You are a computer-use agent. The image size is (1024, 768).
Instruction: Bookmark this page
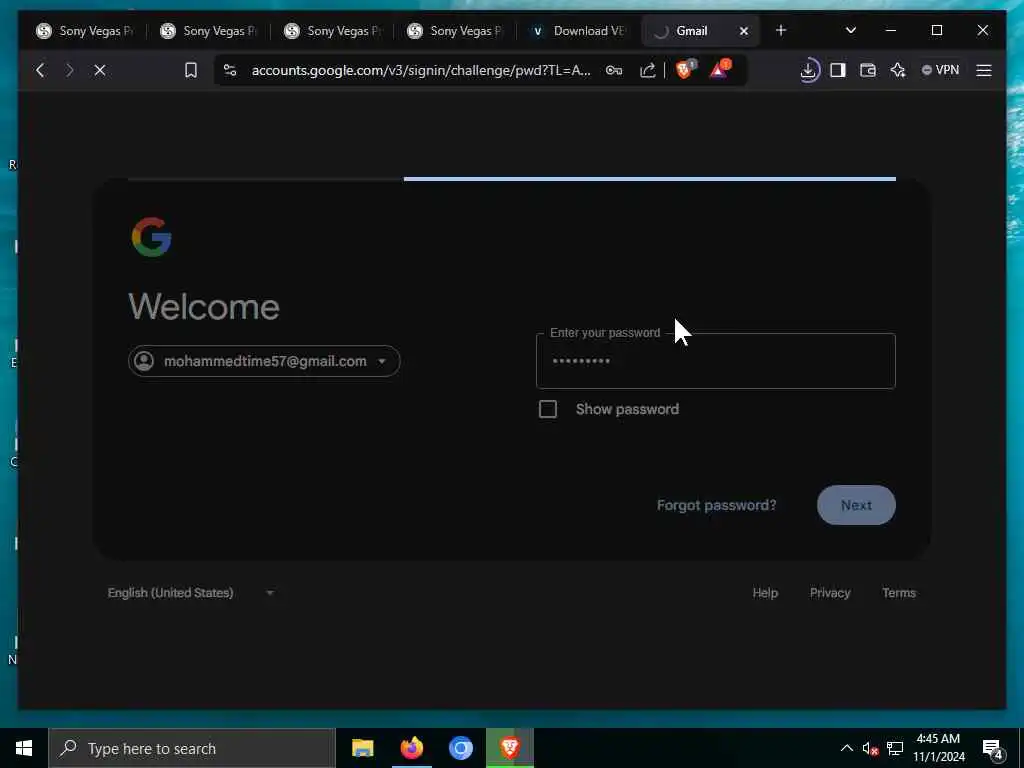pyautogui.click(x=191, y=71)
